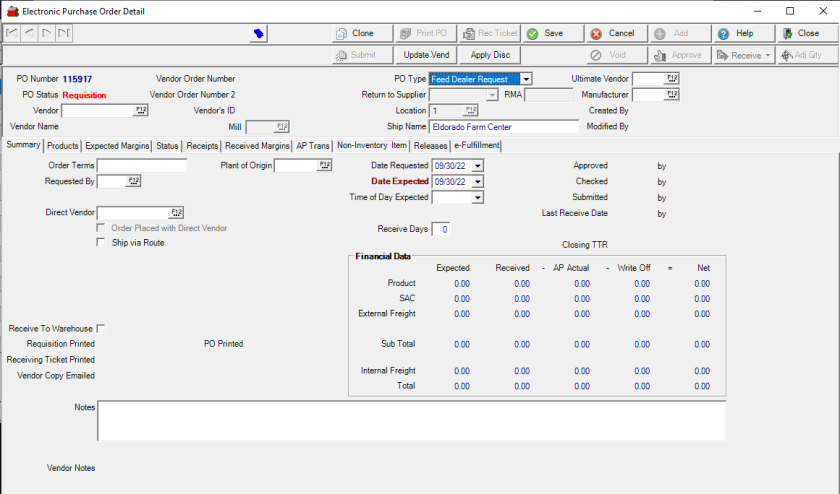Save the purchase order

(x=545, y=33)
